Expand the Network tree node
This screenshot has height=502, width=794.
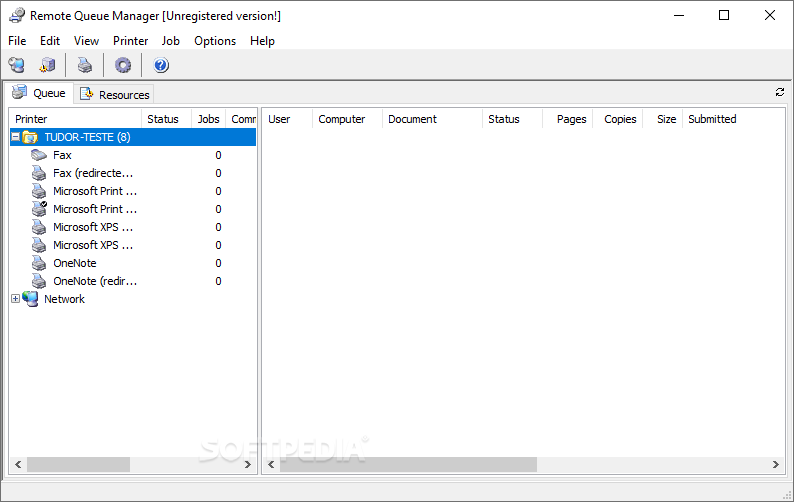tap(16, 299)
